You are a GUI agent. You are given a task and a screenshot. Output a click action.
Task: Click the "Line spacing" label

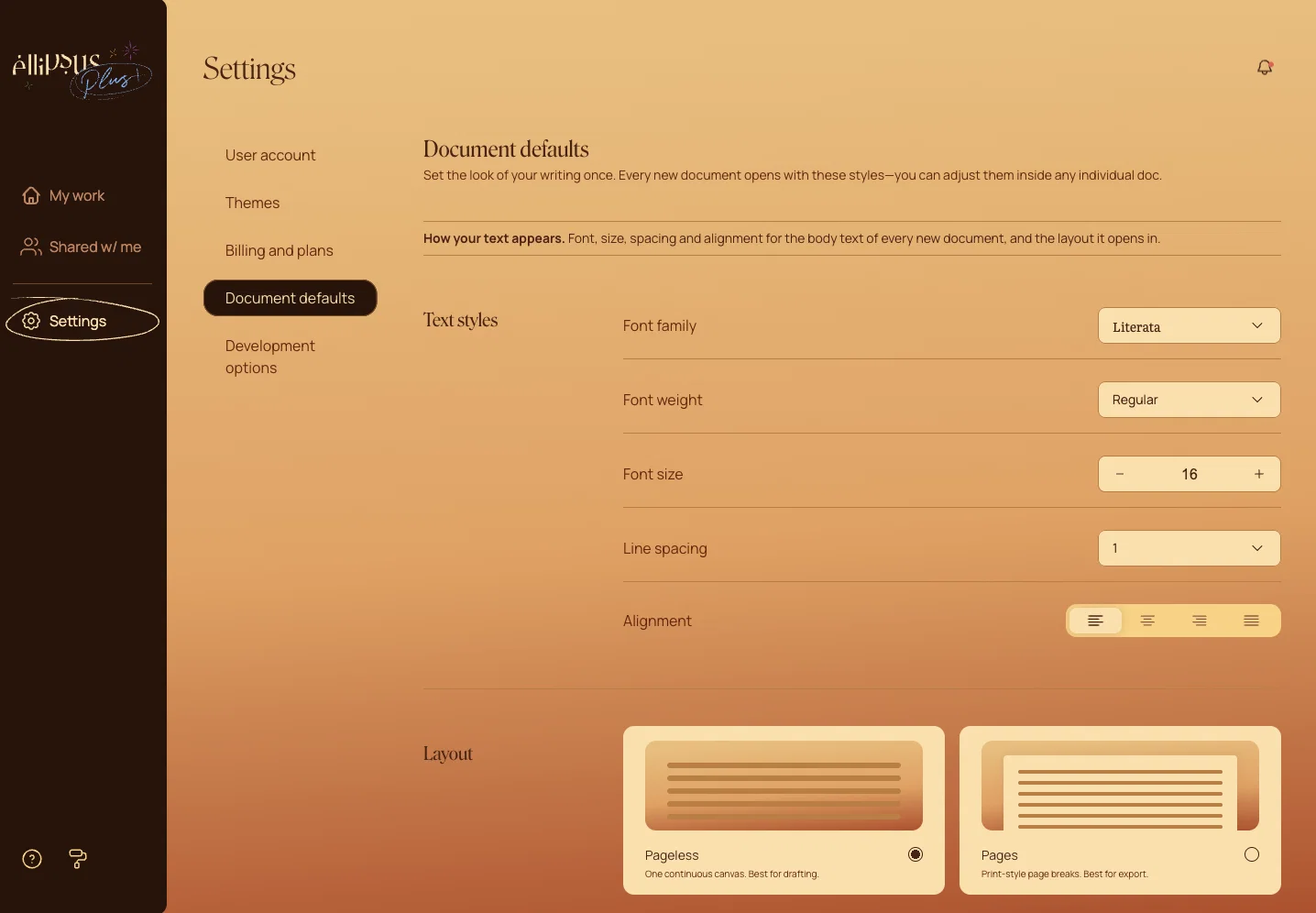click(x=665, y=548)
